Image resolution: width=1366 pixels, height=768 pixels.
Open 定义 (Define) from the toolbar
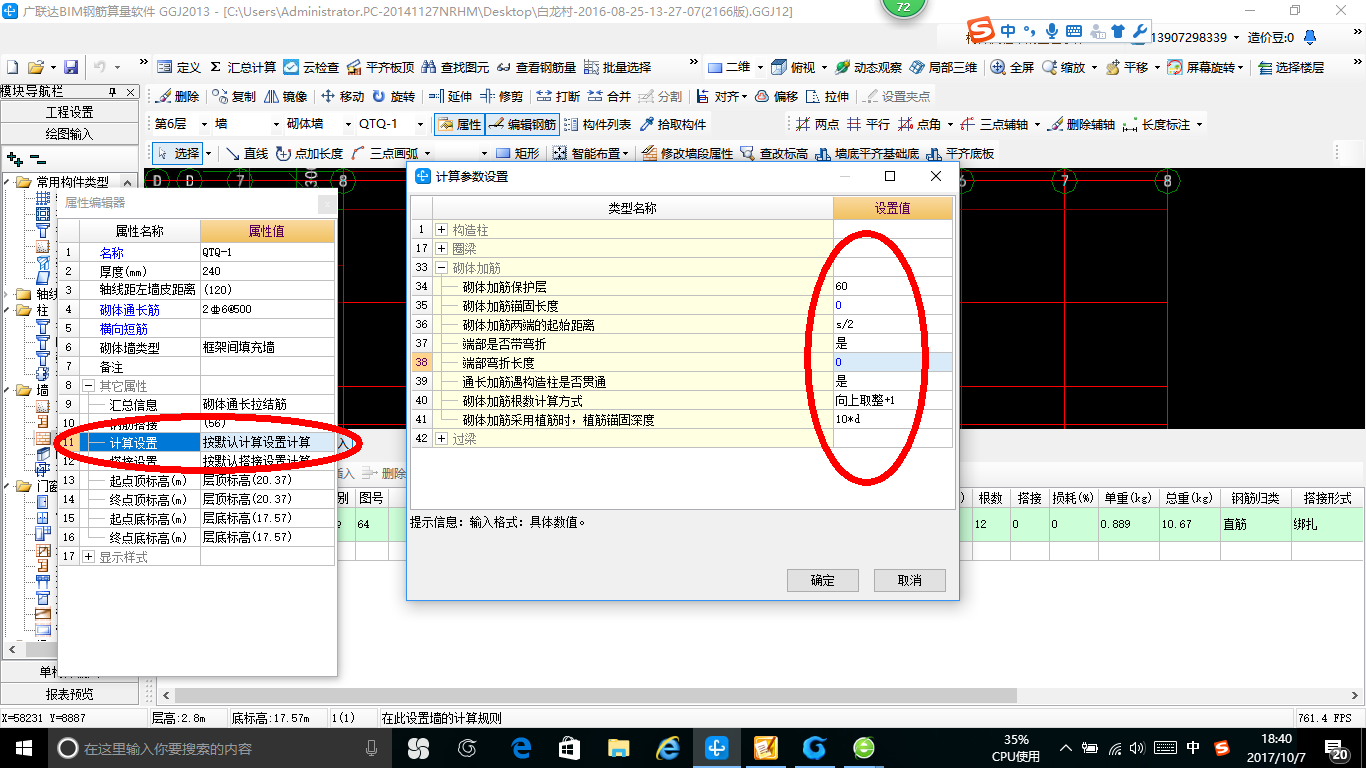click(x=179, y=67)
